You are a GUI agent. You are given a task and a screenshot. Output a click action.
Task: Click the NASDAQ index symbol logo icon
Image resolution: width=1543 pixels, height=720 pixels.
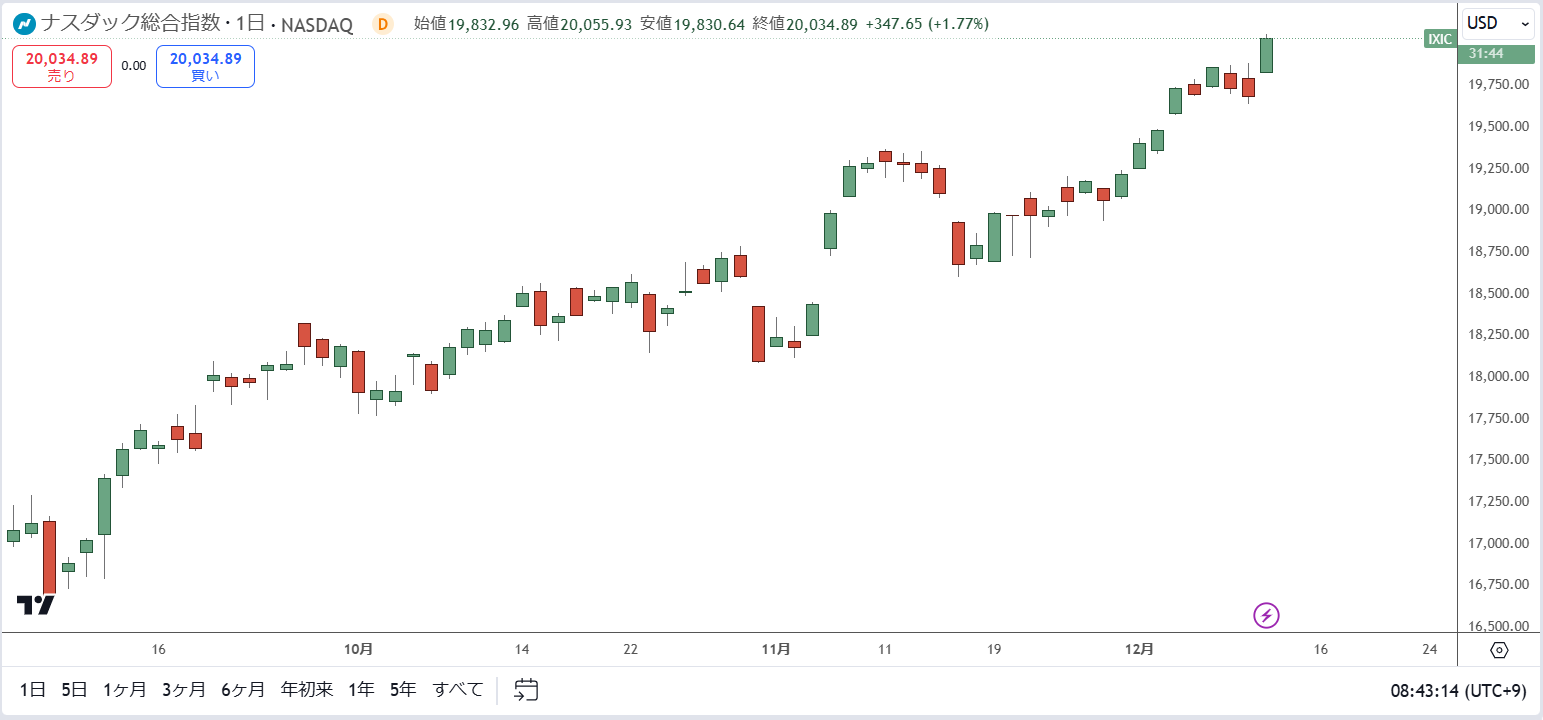point(24,24)
